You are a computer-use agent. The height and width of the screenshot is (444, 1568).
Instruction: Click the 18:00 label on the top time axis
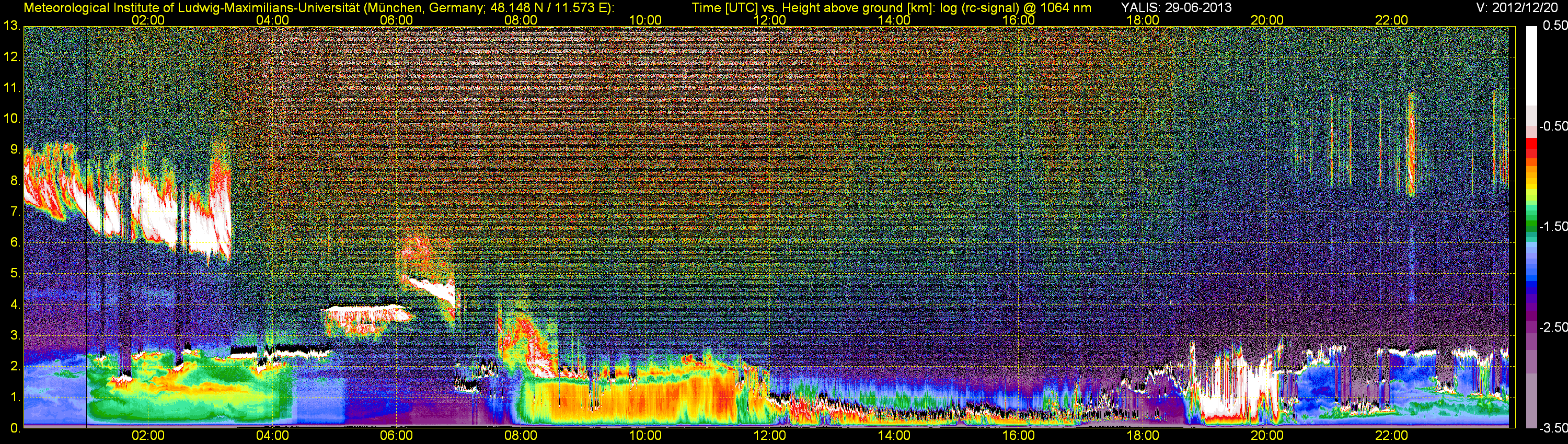pyautogui.click(x=1143, y=20)
